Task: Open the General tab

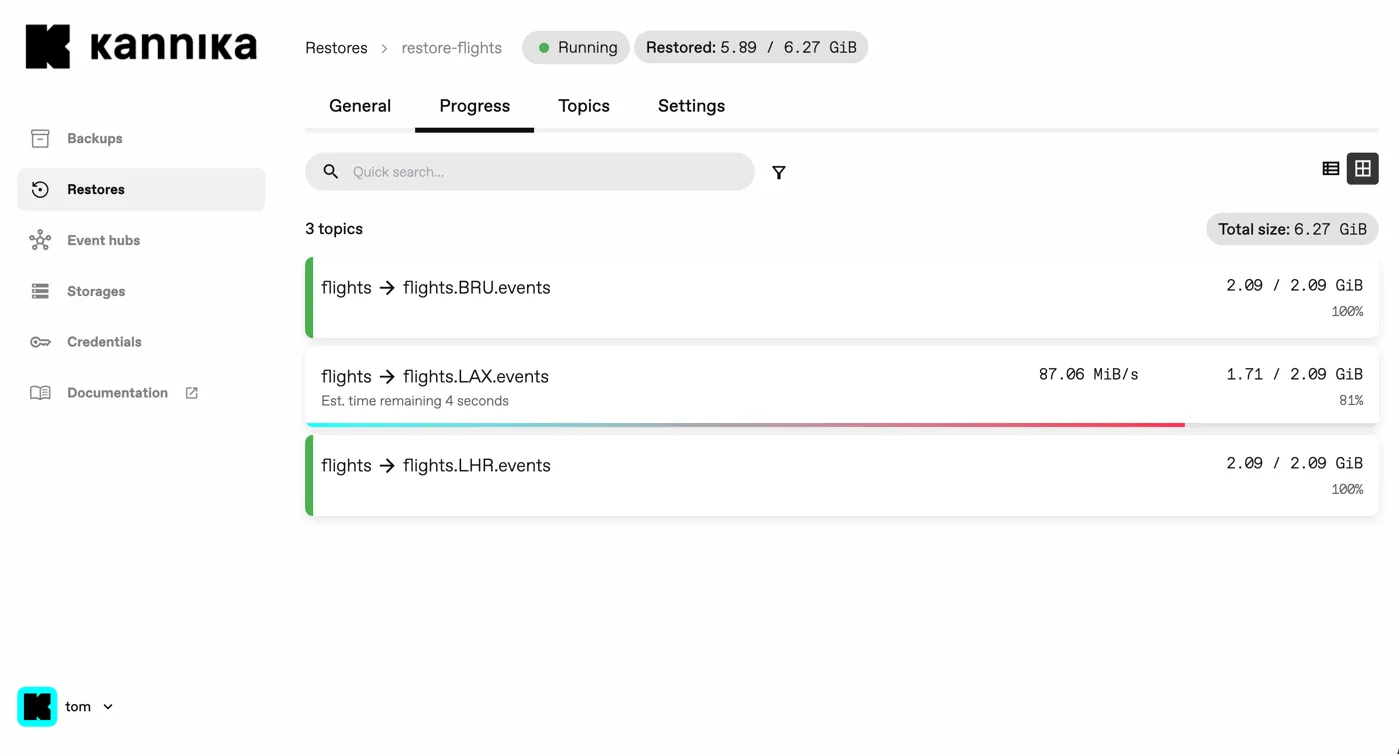Action: tap(360, 106)
